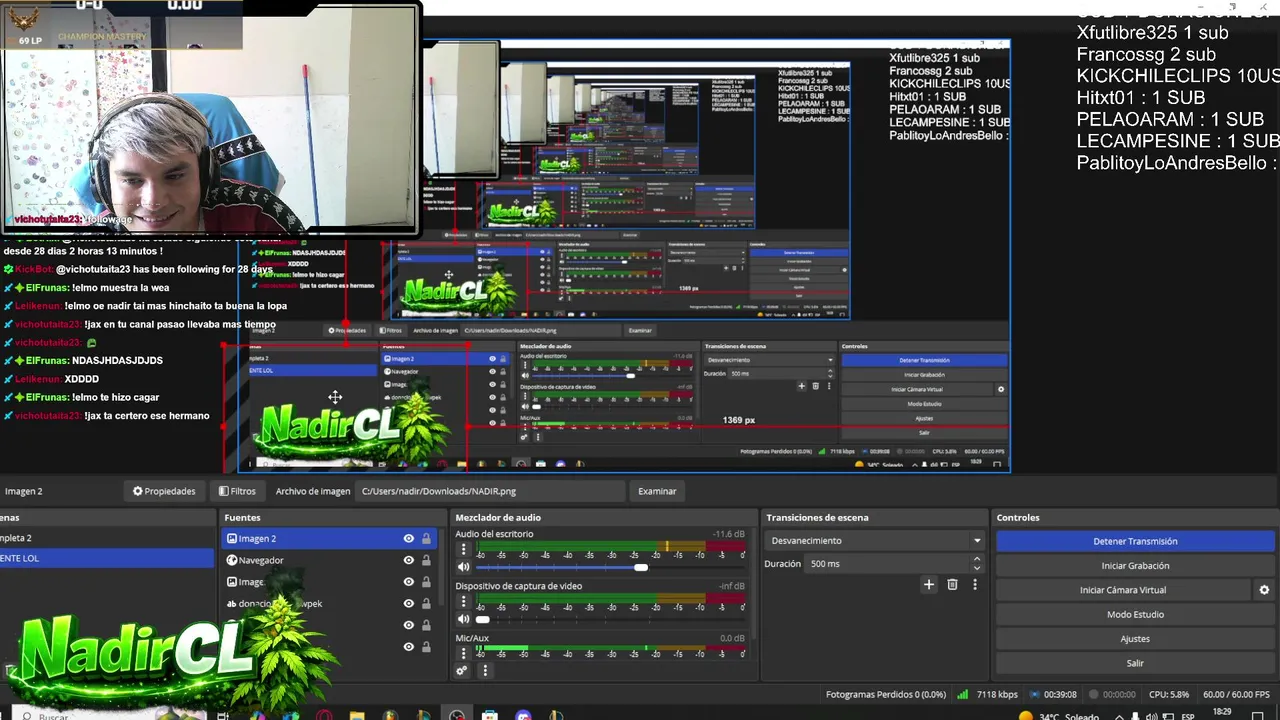1280x720 pixels.
Task: Hide the Imagen 2 source
Action: [x=408, y=538]
